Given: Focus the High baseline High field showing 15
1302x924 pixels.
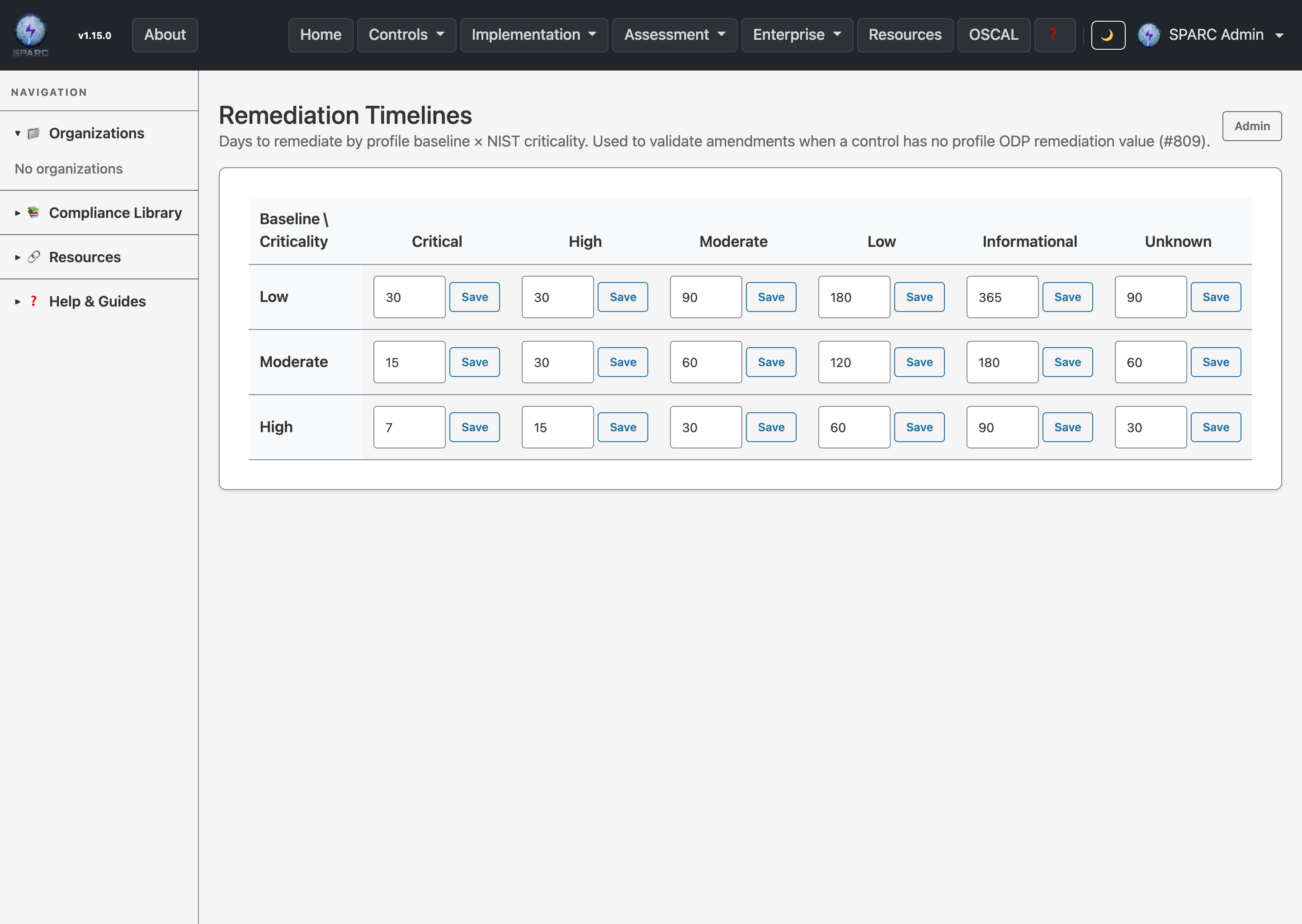Looking at the screenshot, I should point(558,427).
